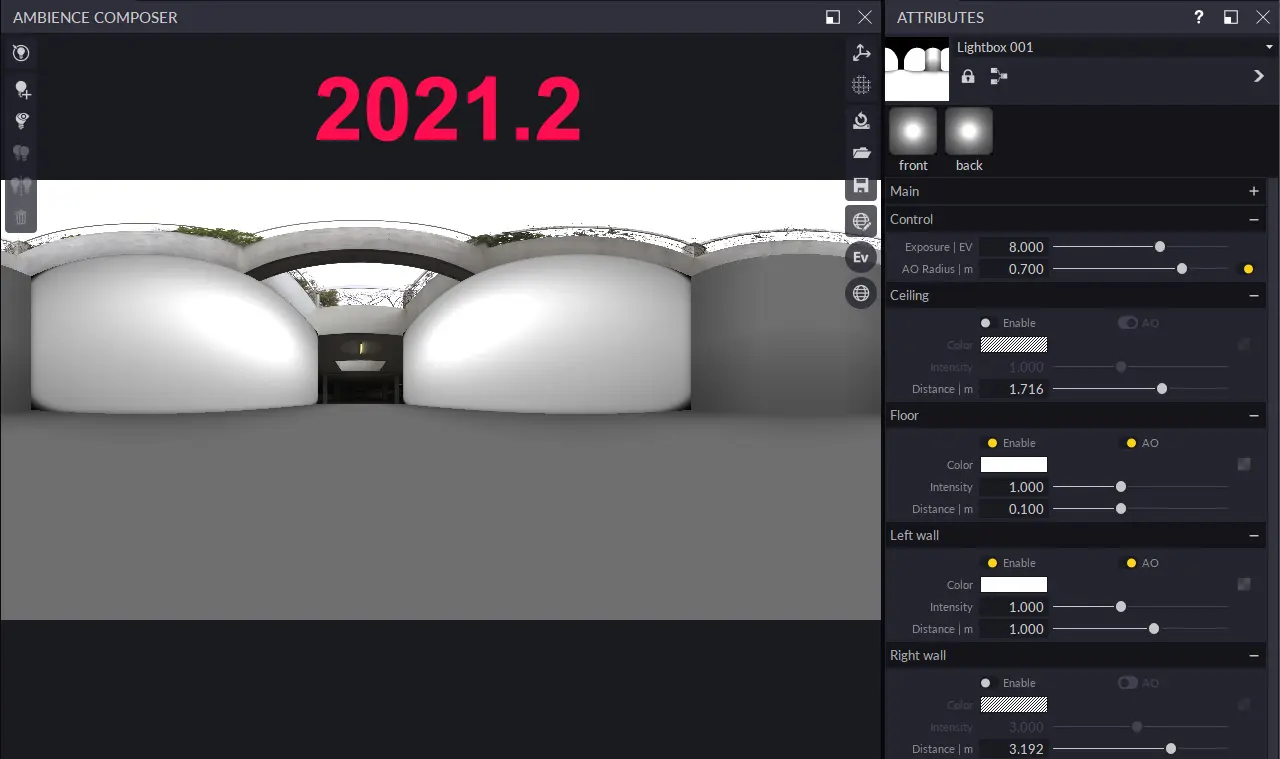
Task: Select the edit lightbulb tool
Action: (20, 53)
